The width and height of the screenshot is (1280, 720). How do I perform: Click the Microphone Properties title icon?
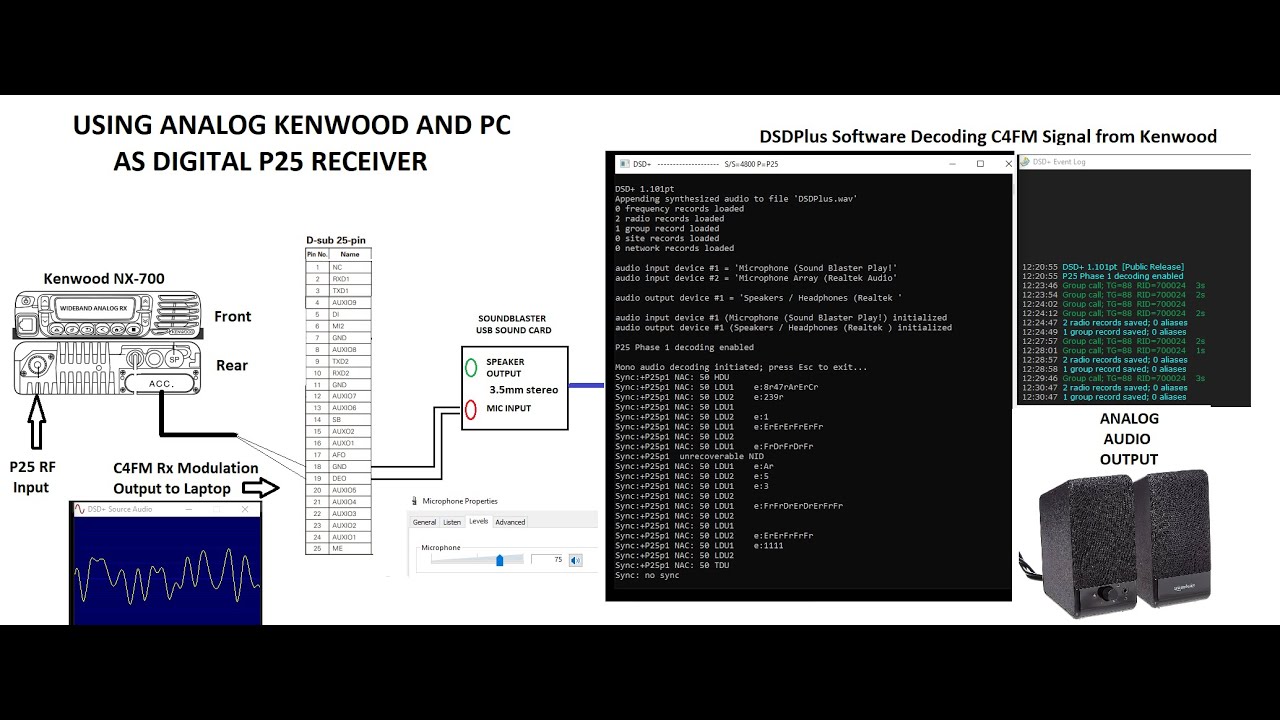[414, 501]
